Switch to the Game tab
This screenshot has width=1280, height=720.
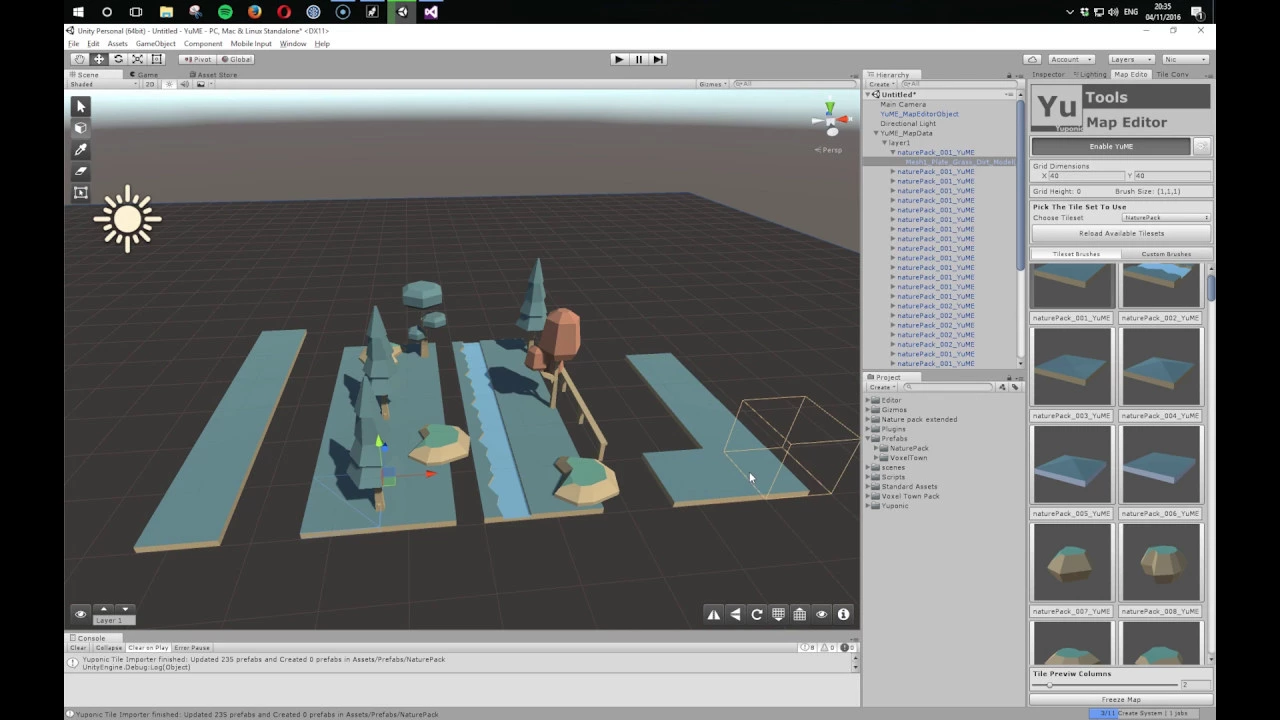pos(144,75)
